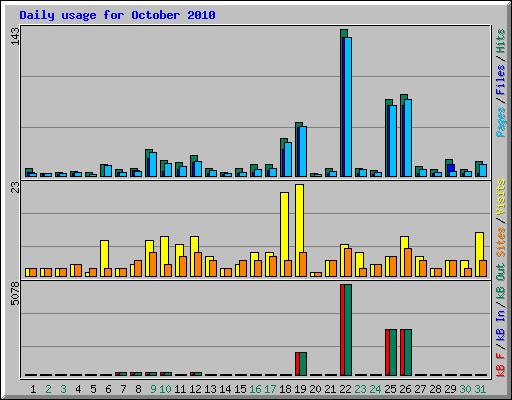The width and height of the screenshot is (512, 400).
Task: Click the day 6 yellow visits bar
Action: coord(104,258)
